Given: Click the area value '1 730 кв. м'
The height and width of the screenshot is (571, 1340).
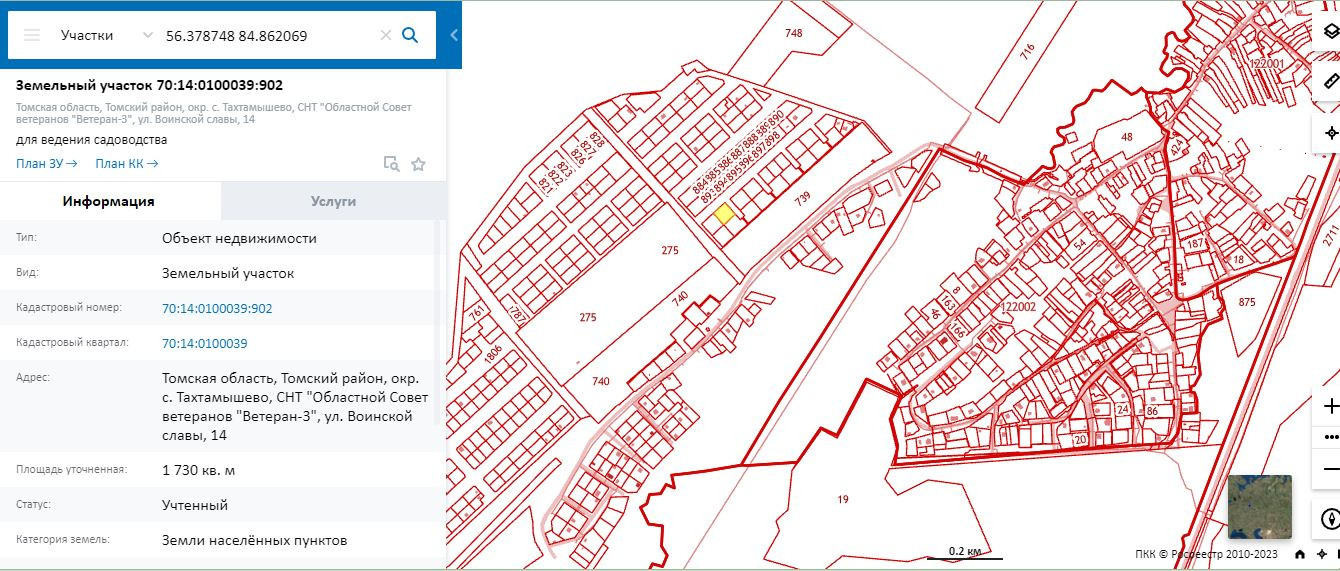Looking at the screenshot, I should point(199,470).
